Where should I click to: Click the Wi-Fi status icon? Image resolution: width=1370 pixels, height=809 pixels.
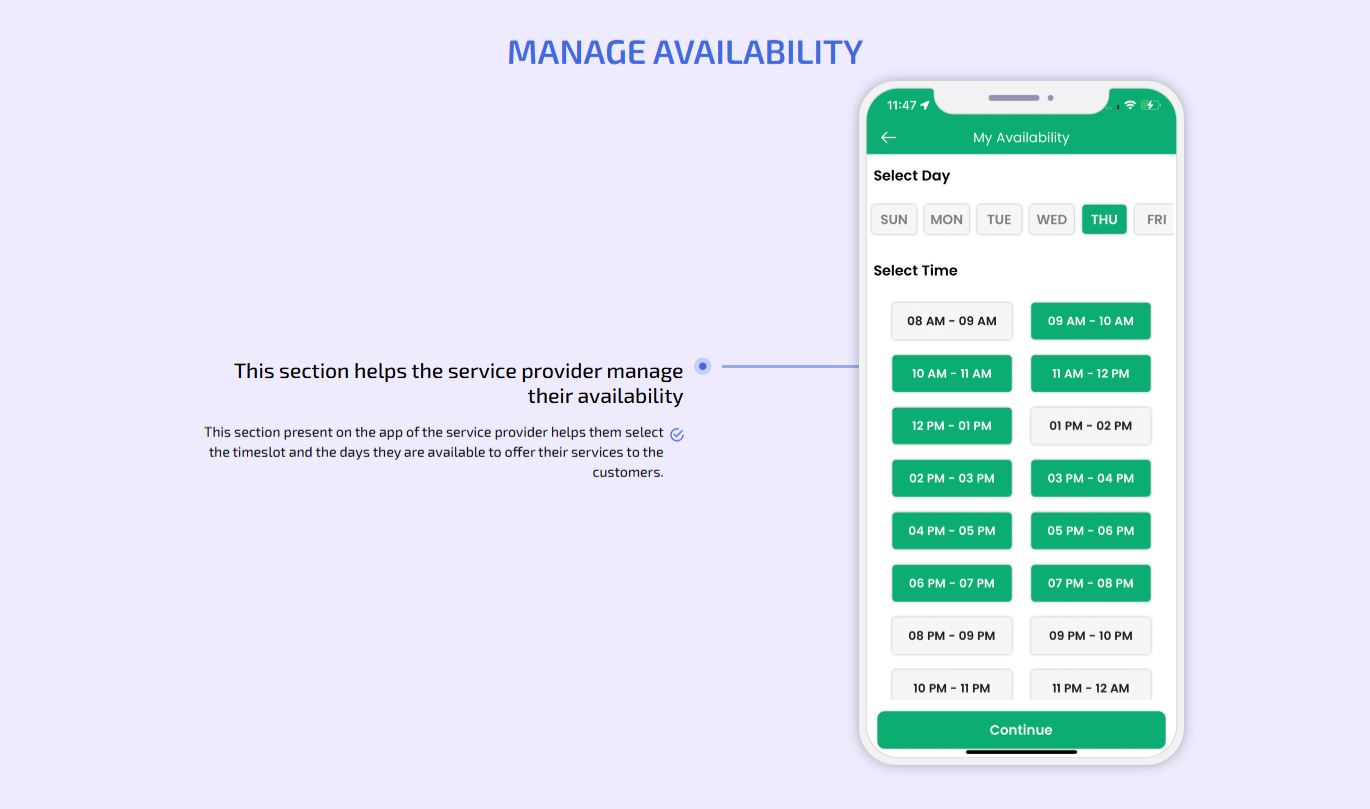click(x=1130, y=105)
